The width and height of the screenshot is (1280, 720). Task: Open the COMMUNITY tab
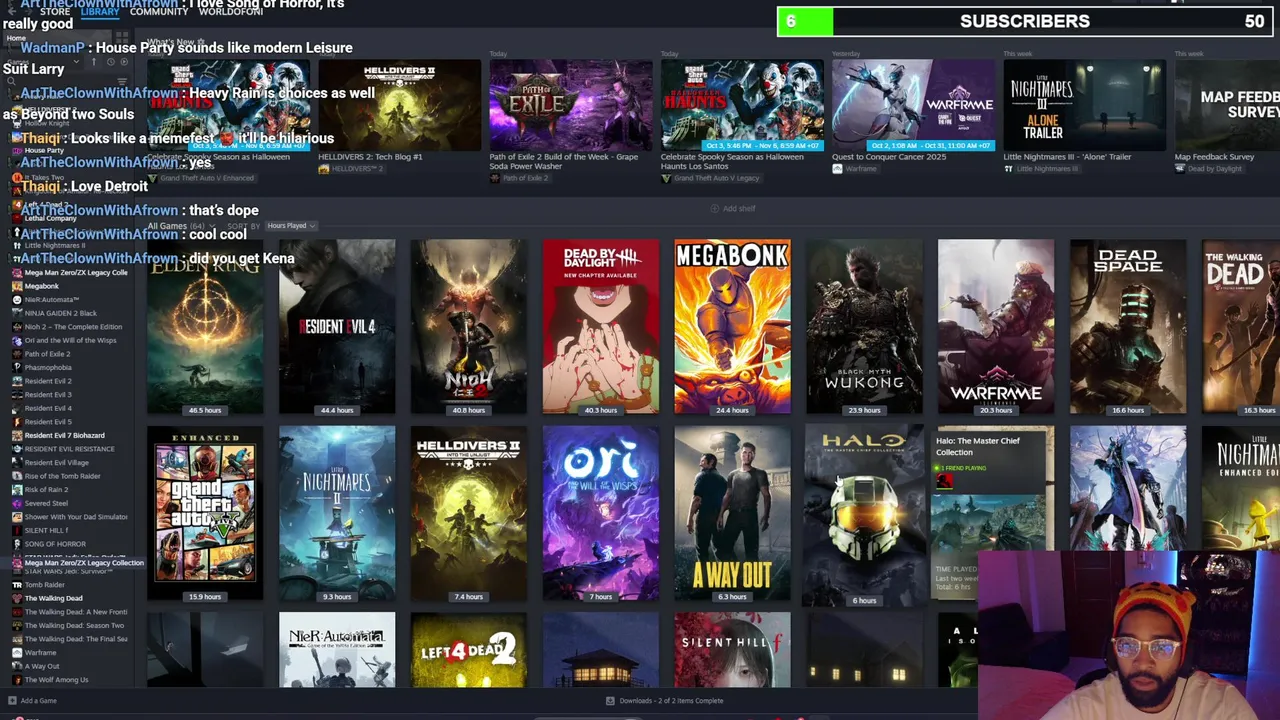click(x=159, y=11)
